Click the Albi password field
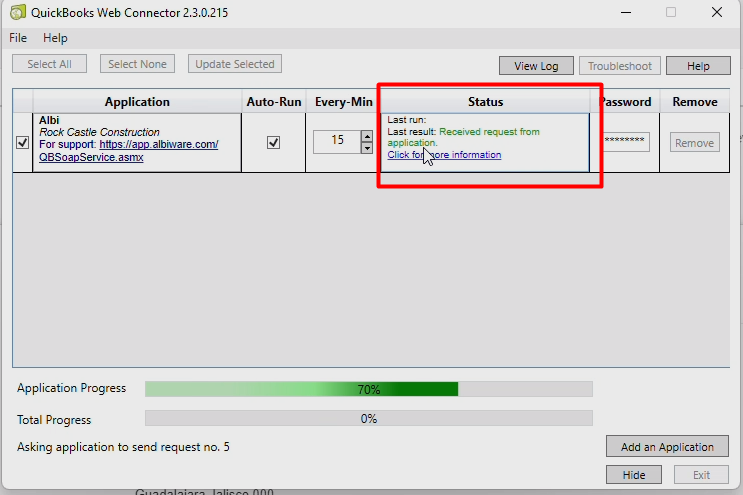 point(625,142)
